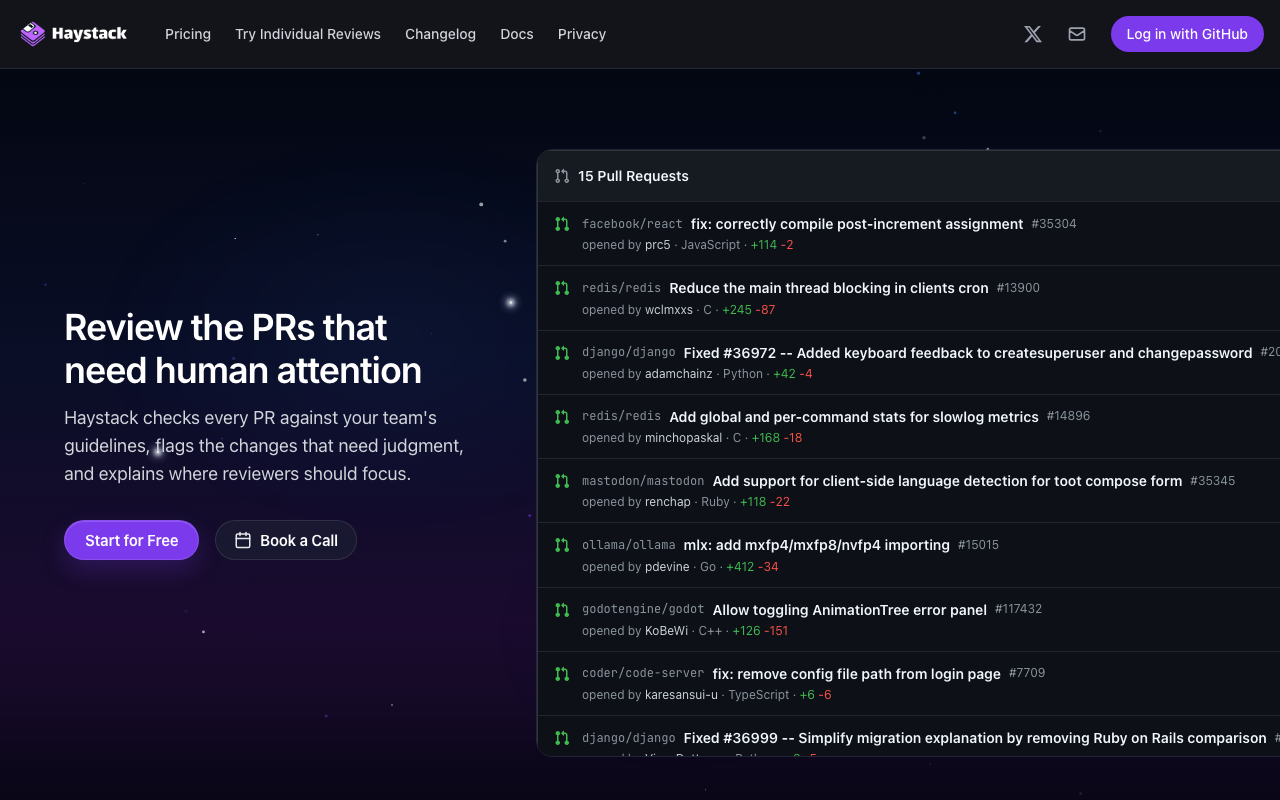Screen dimensions: 1280x800
Task: Click the diff stats '+412 -34'
Action: [x=752, y=567]
